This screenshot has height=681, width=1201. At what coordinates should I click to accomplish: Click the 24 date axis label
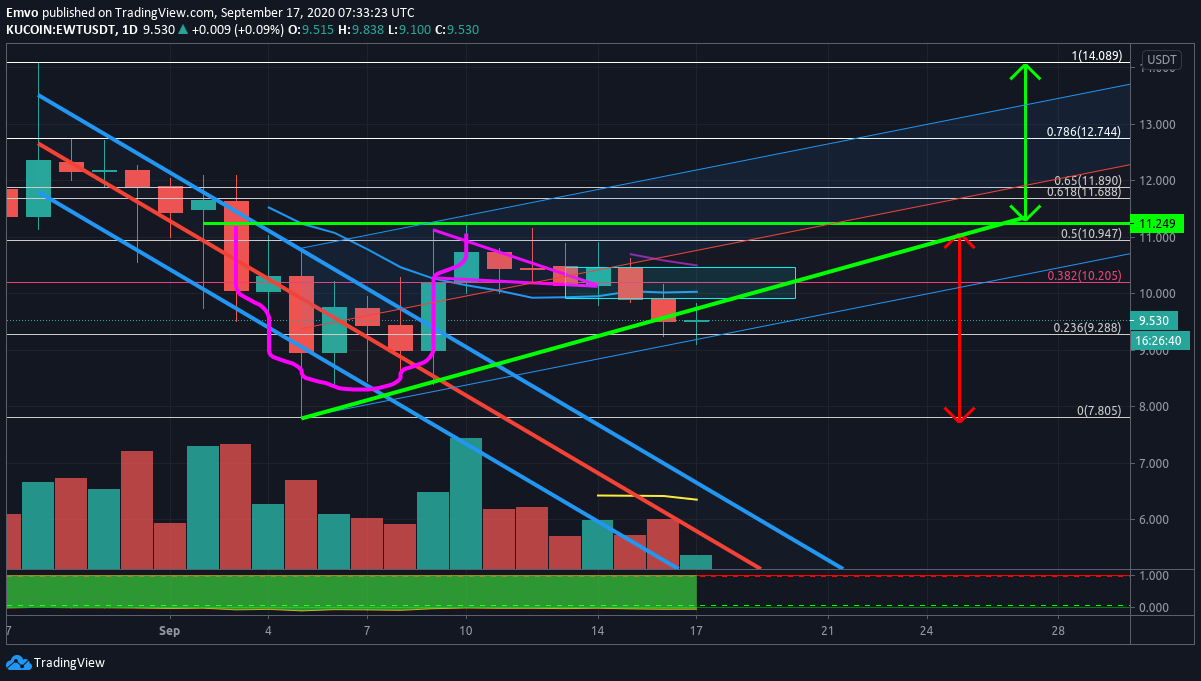pos(926,631)
